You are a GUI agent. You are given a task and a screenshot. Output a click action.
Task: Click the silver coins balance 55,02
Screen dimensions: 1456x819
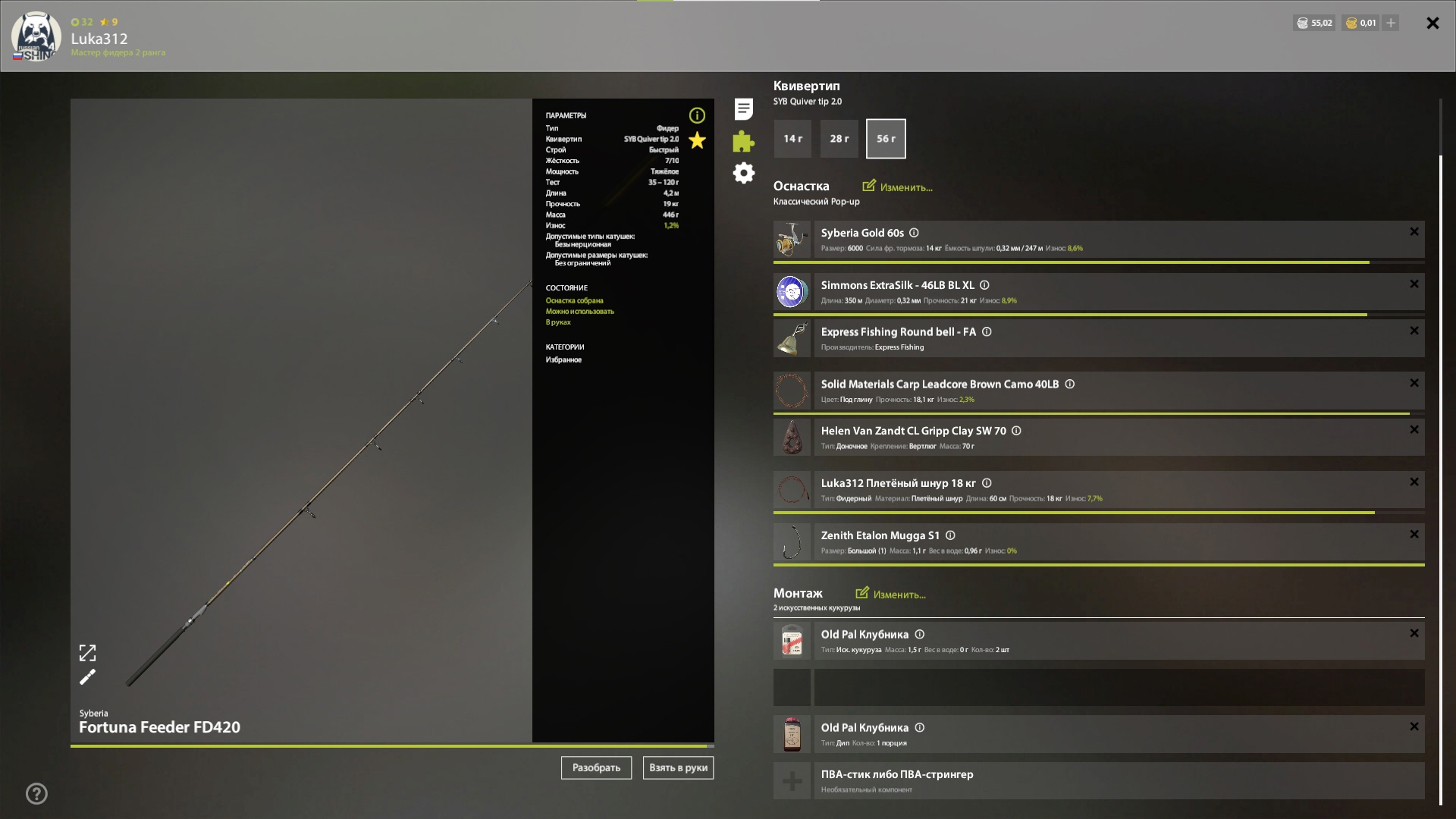[1314, 23]
